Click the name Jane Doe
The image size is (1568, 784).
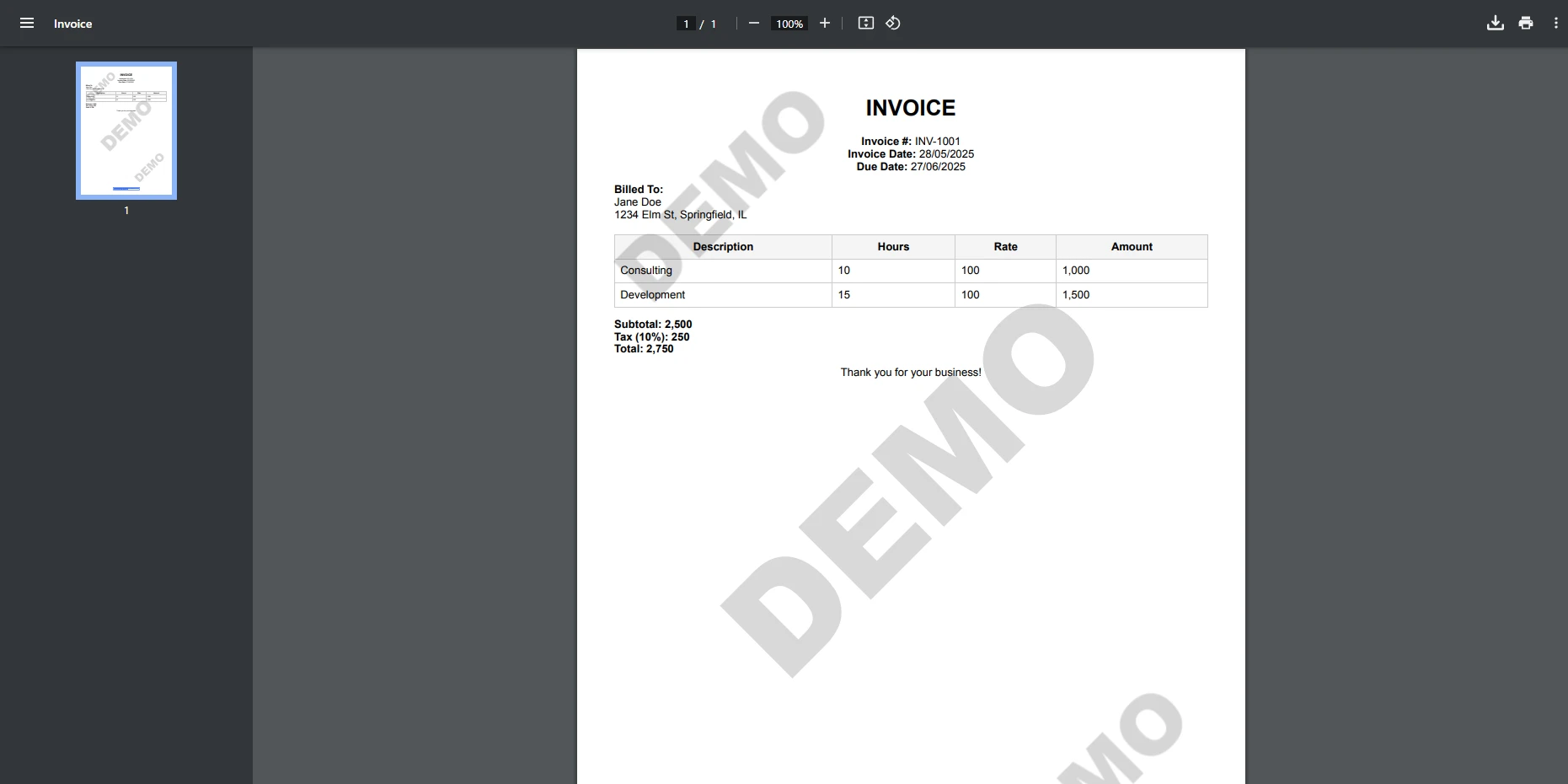[x=638, y=202]
